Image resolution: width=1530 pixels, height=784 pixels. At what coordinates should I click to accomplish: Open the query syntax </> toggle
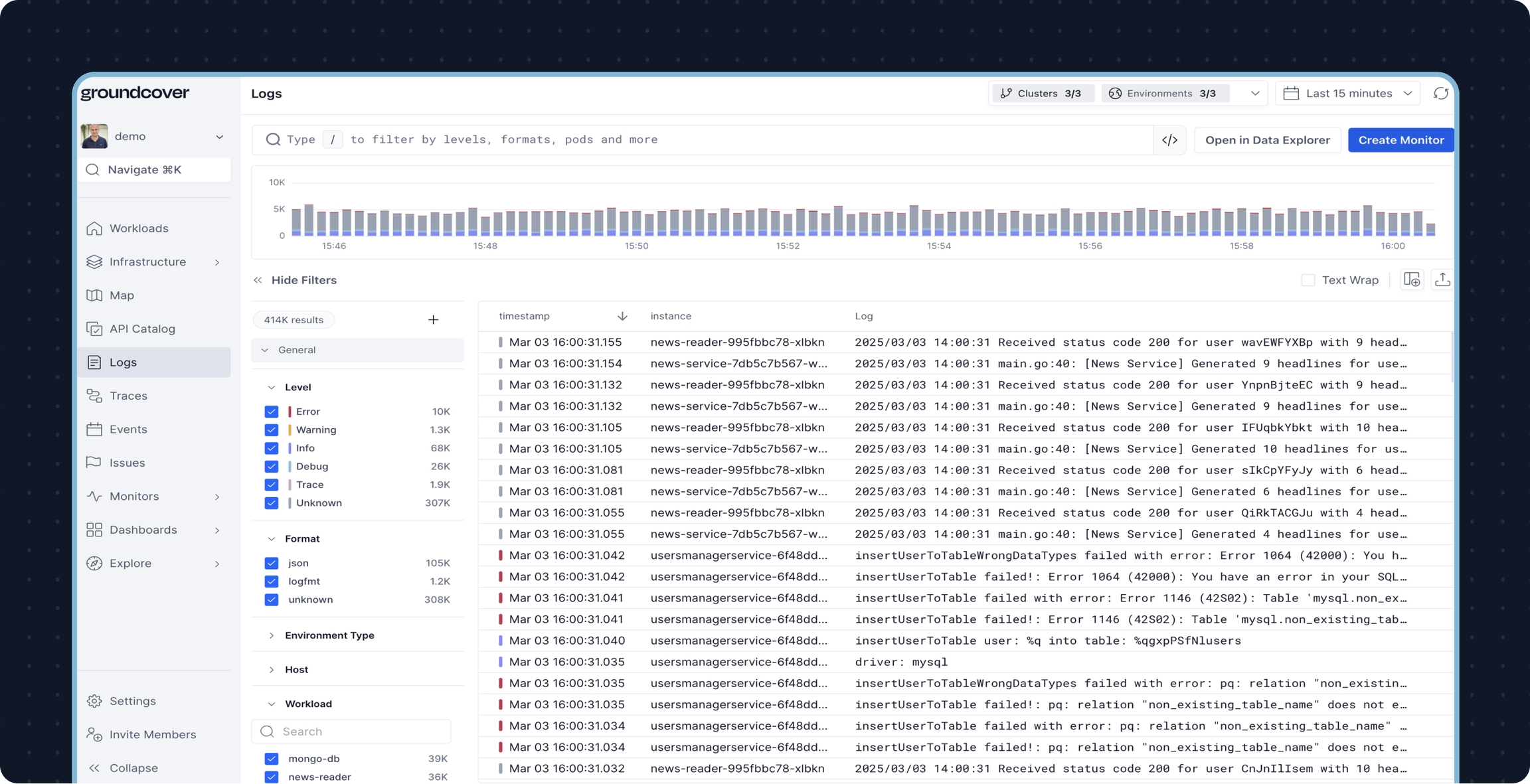point(1170,139)
